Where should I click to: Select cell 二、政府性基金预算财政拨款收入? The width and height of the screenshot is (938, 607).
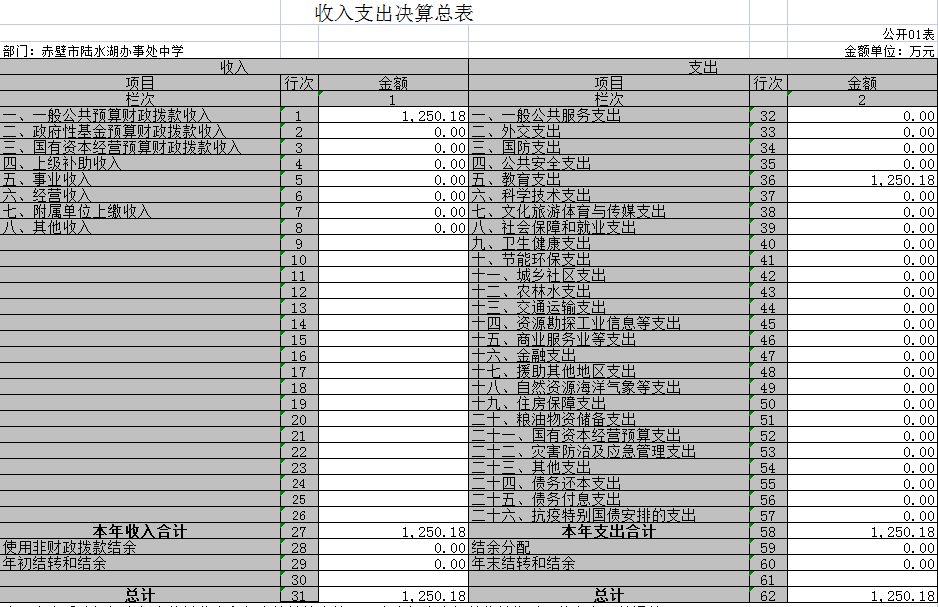[140, 132]
